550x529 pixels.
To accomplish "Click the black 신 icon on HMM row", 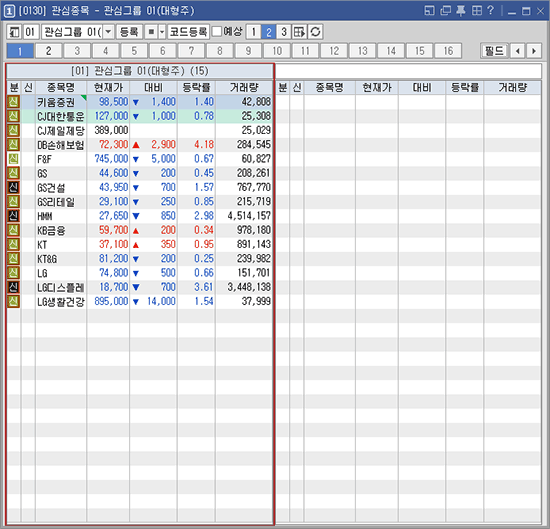I will [13, 216].
